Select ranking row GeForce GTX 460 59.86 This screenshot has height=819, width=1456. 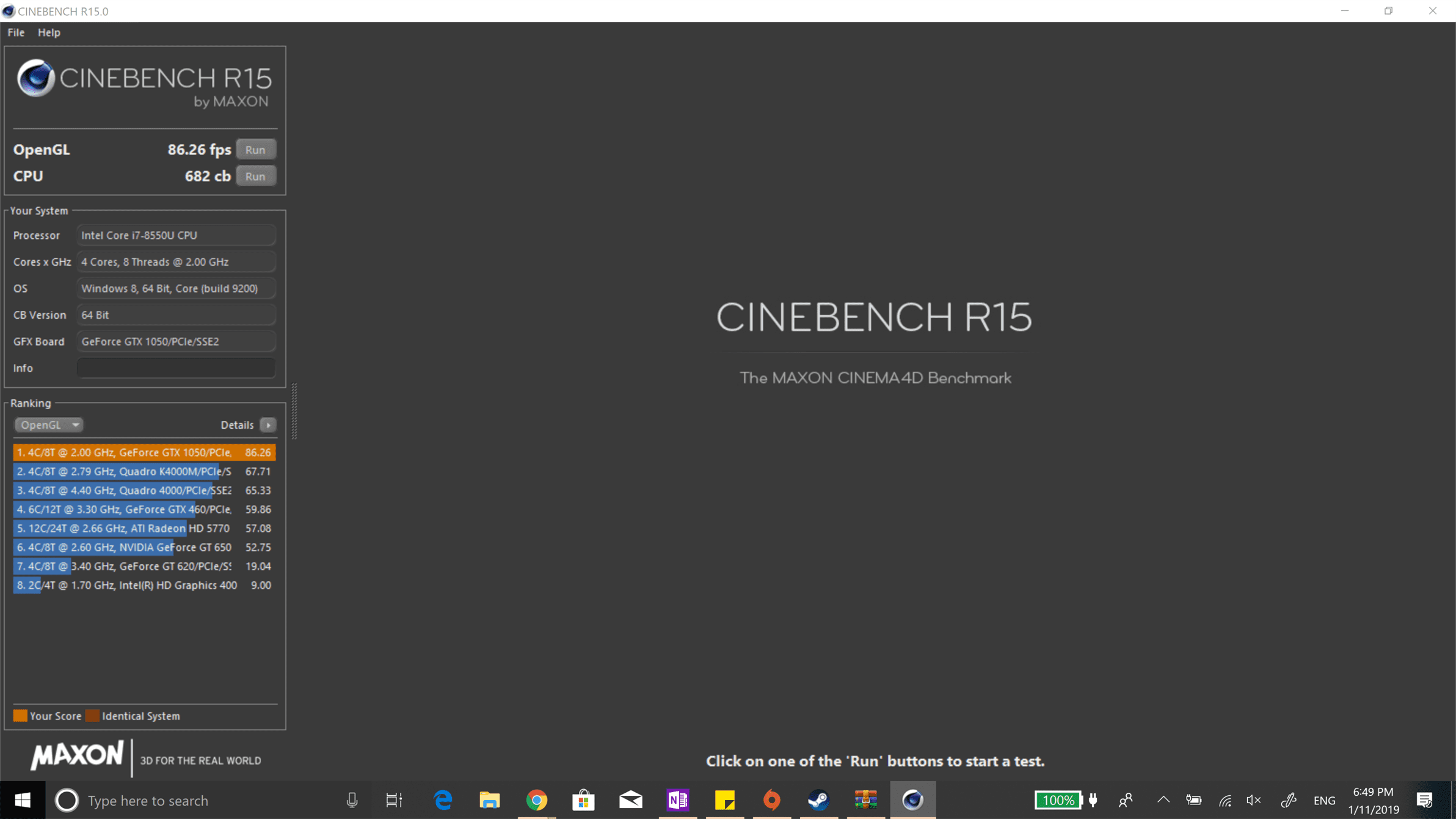tap(144, 509)
